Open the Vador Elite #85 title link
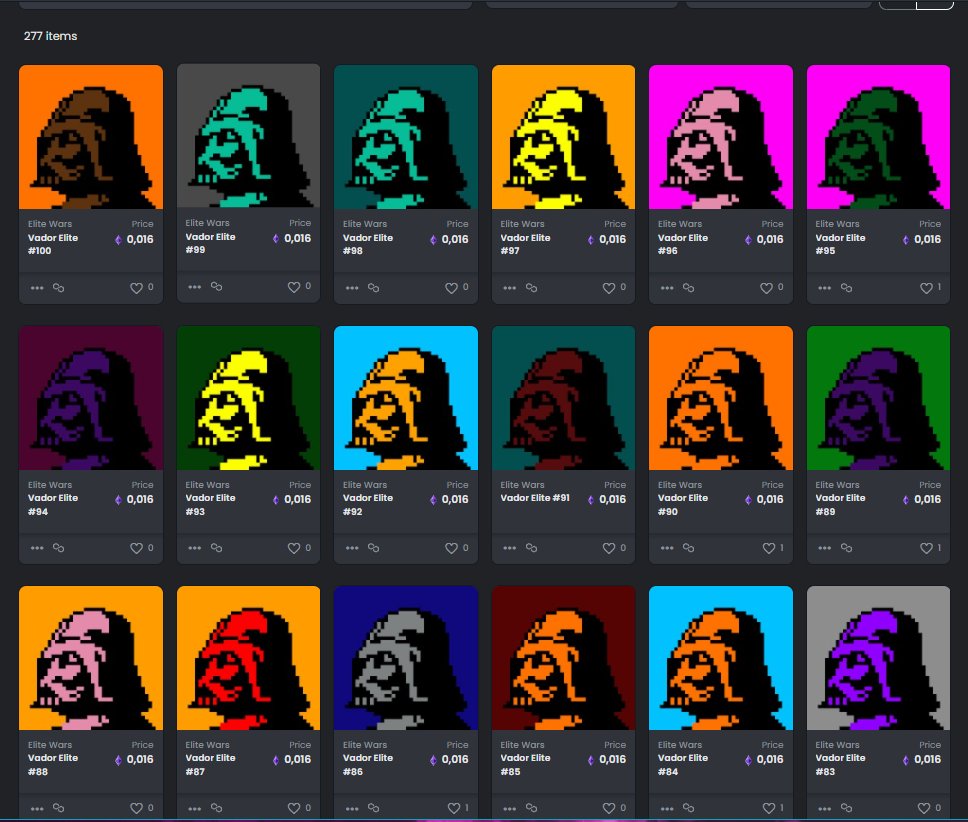Viewport: 968px width, 822px height. (525, 764)
